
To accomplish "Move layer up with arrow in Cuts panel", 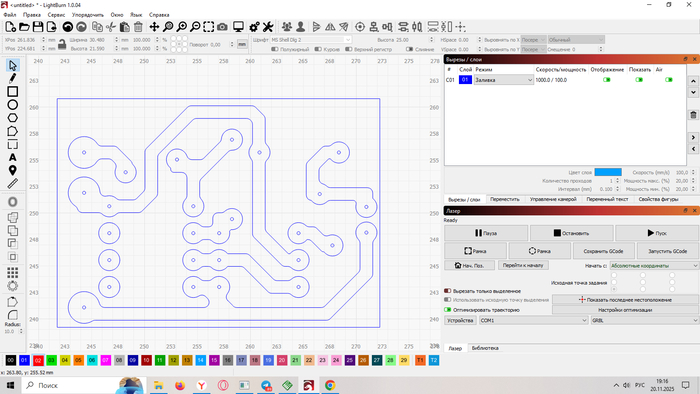I will [693, 81].
